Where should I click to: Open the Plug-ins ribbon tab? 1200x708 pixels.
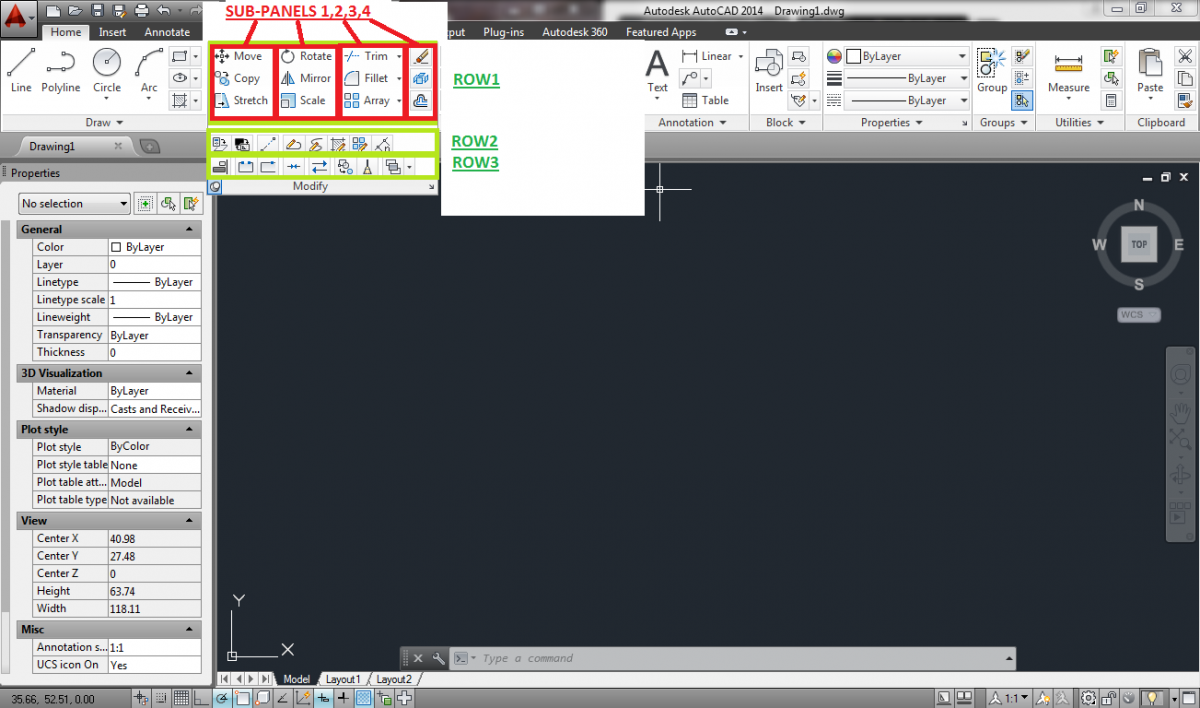pyautogui.click(x=503, y=32)
